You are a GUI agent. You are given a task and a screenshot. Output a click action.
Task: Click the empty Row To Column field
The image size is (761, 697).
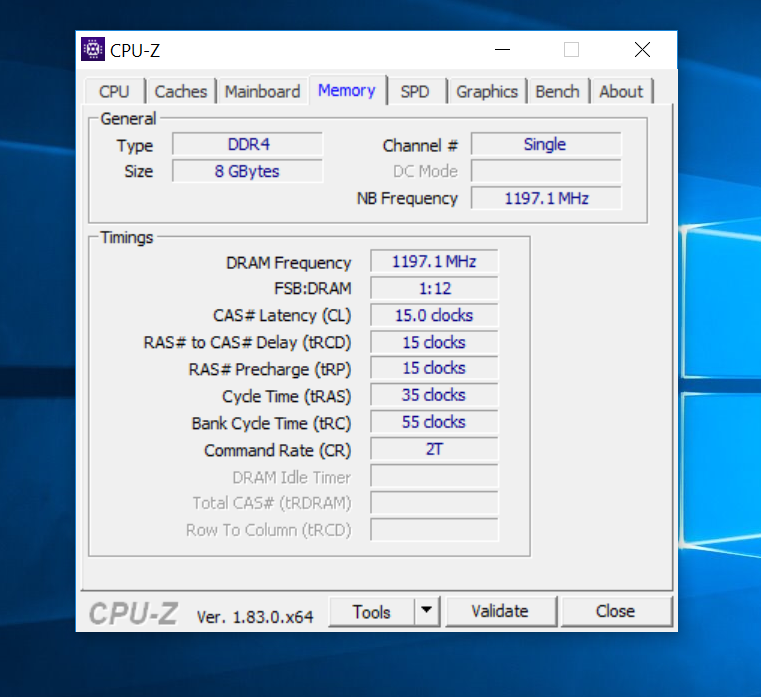tap(434, 530)
